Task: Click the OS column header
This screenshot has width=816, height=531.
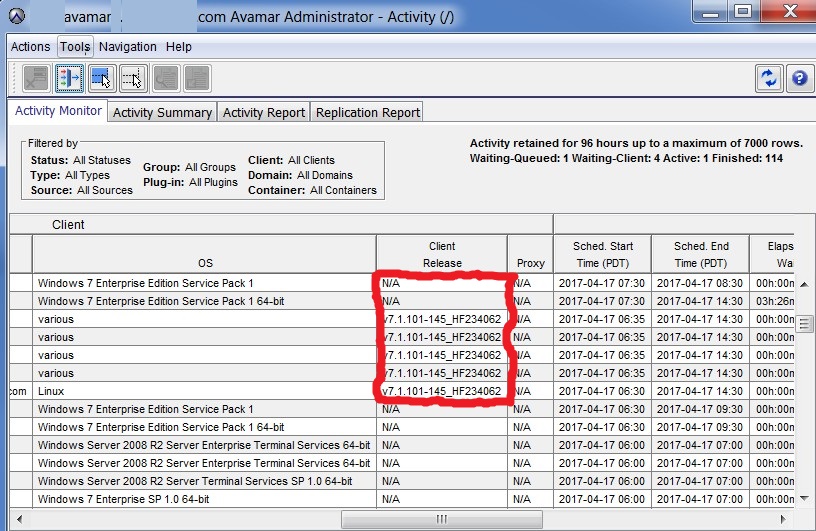Action: click(205, 254)
